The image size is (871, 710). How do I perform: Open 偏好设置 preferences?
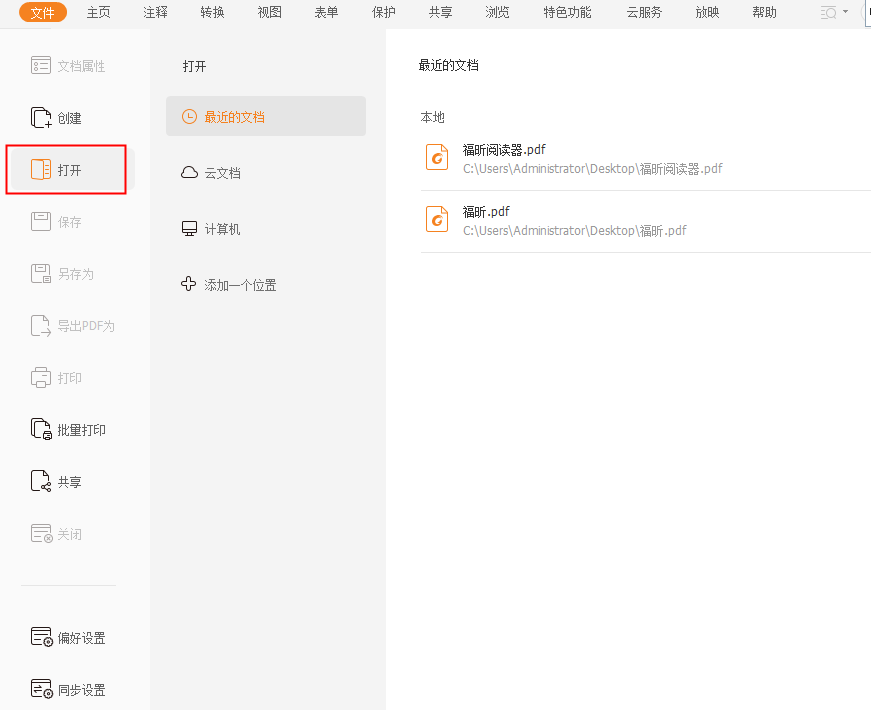tap(70, 637)
